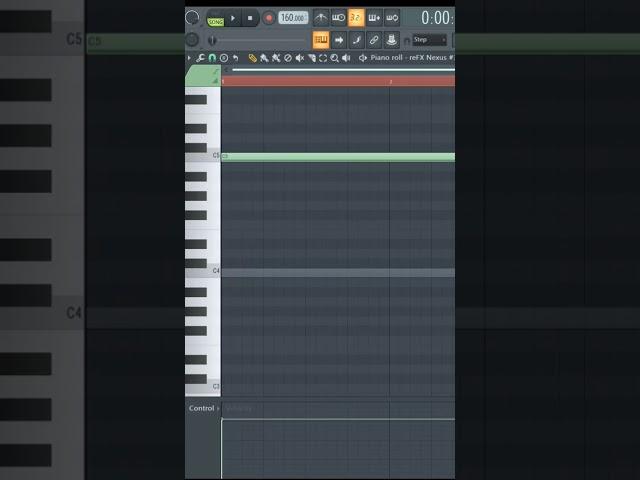Click the main snap magnet icon beside Step

[407, 40]
